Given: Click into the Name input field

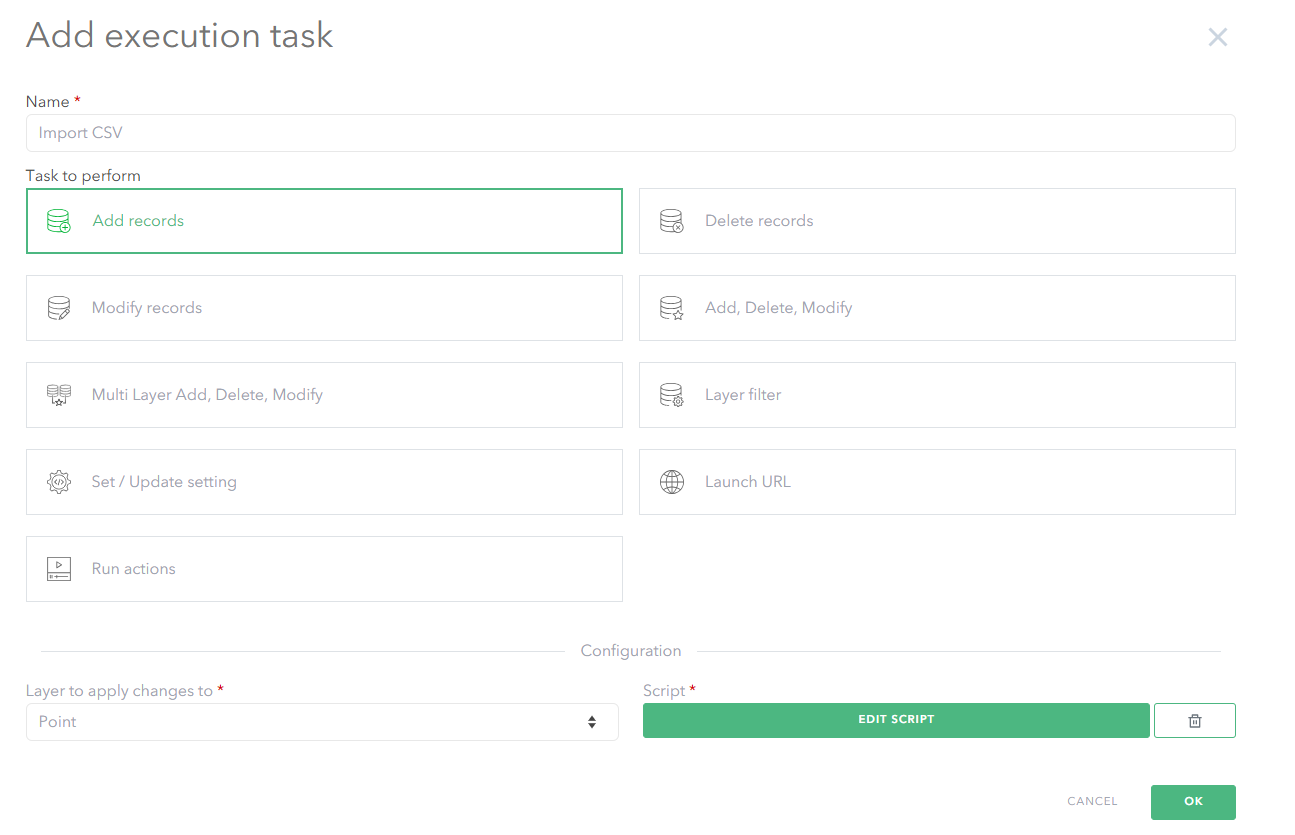Looking at the screenshot, I should [630, 133].
